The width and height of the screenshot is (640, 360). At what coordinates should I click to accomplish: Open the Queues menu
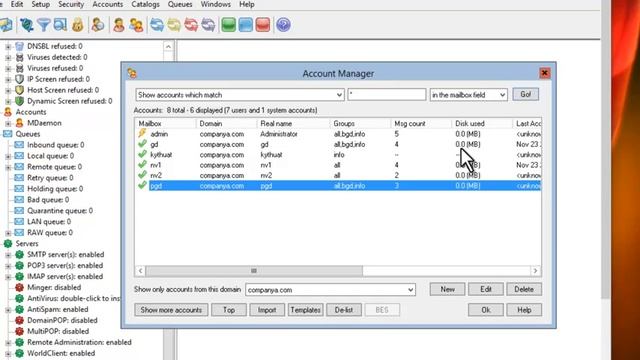pyautogui.click(x=180, y=4)
